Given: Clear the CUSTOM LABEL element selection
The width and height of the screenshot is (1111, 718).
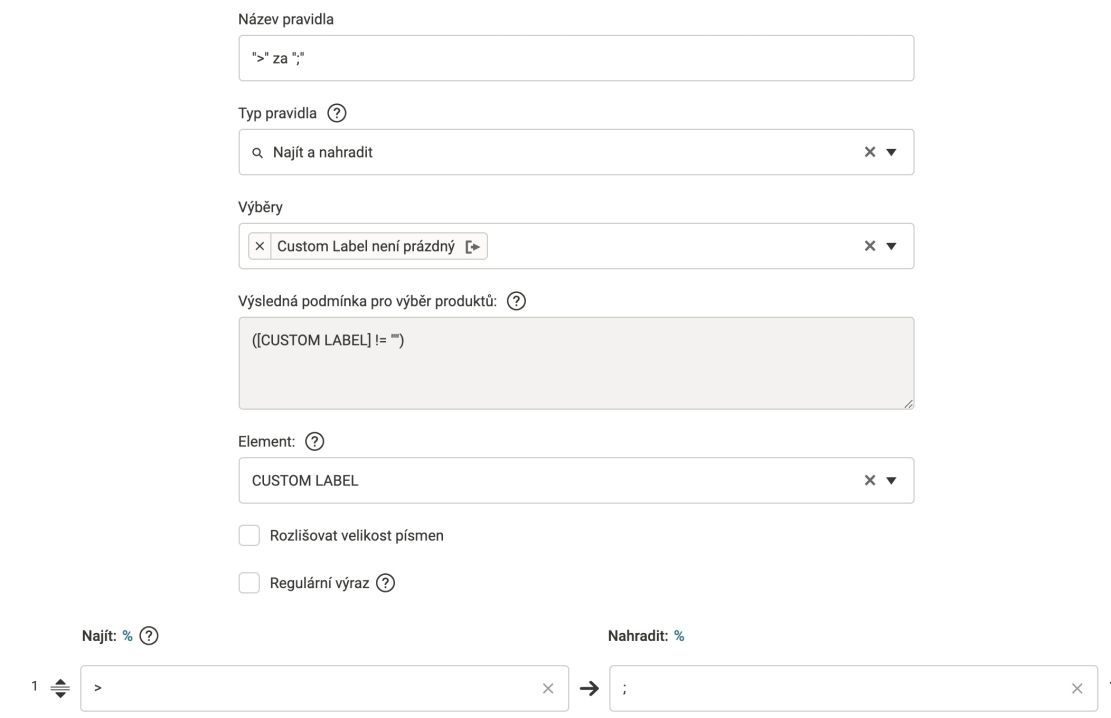Looking at the screenshot, I should (869, 481).
